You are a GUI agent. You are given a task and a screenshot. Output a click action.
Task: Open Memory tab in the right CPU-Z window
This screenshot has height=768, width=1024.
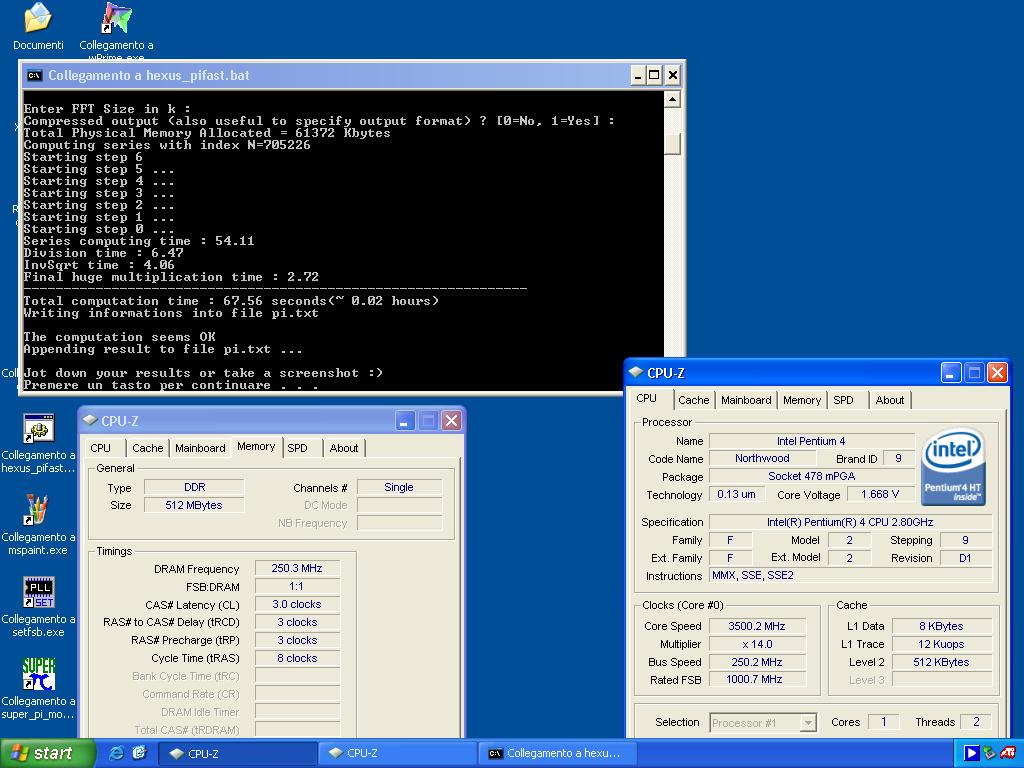pos(802,400)
